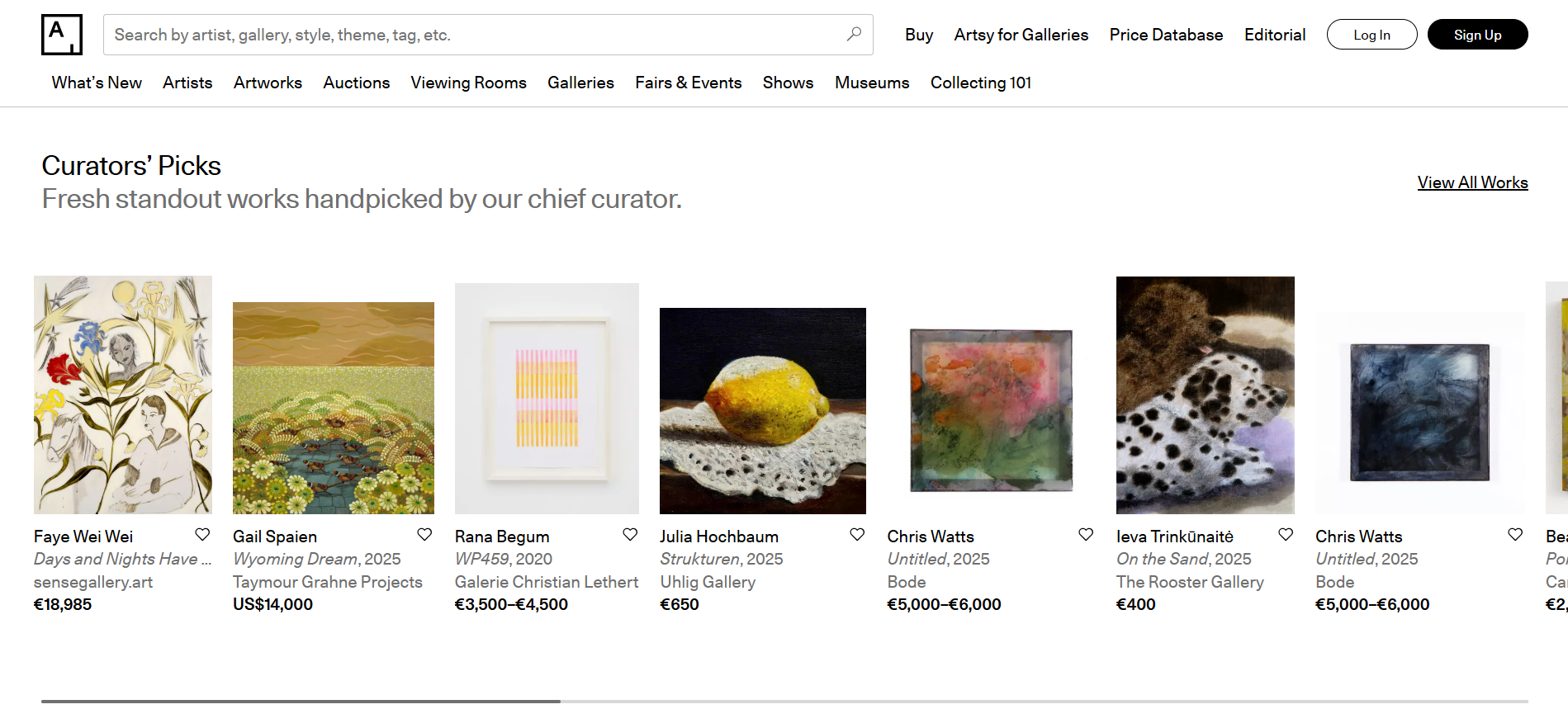Screen dimensions: 1568x728
Task: Click The Rooster Gallery text
Action: [1190, 582]
